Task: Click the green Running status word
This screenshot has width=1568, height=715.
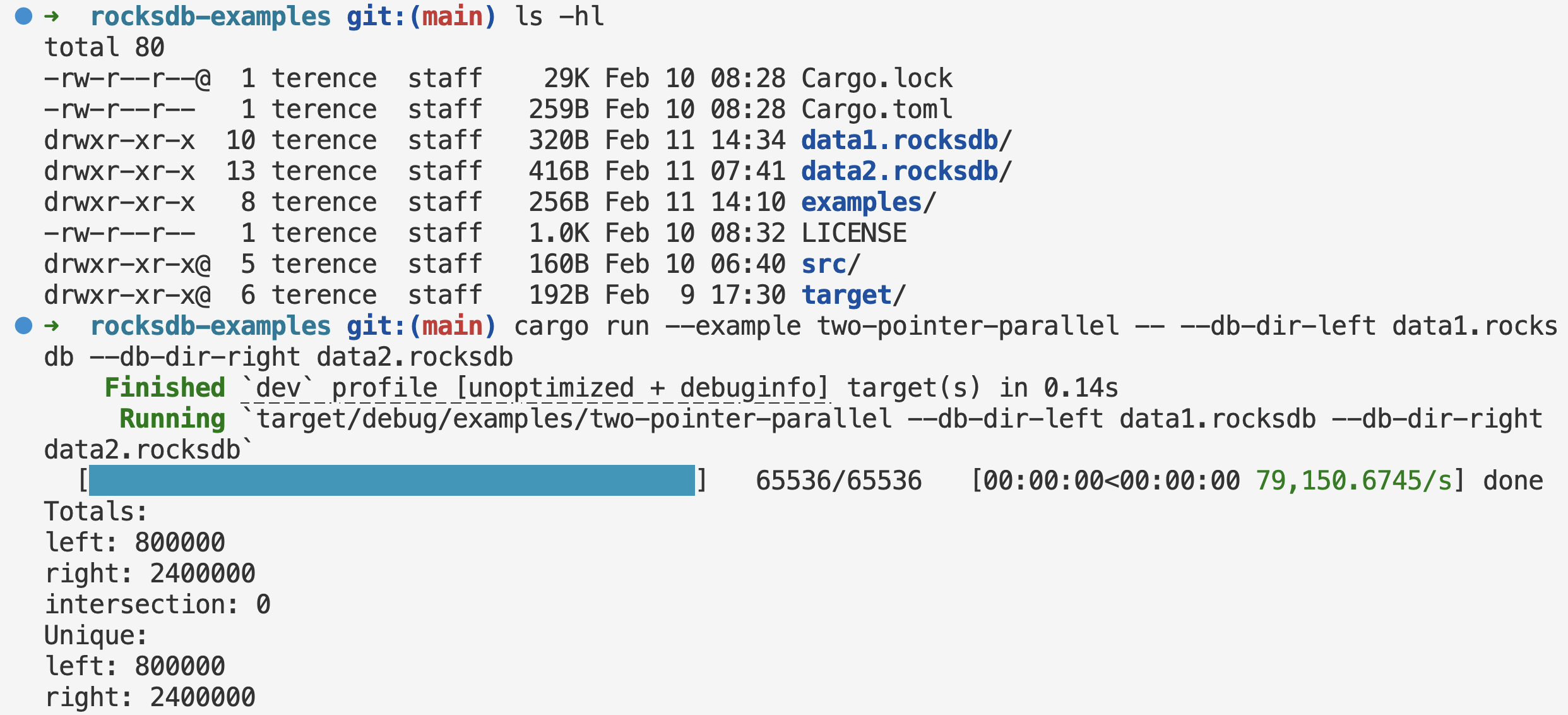Action: click(x=172, y=419)
